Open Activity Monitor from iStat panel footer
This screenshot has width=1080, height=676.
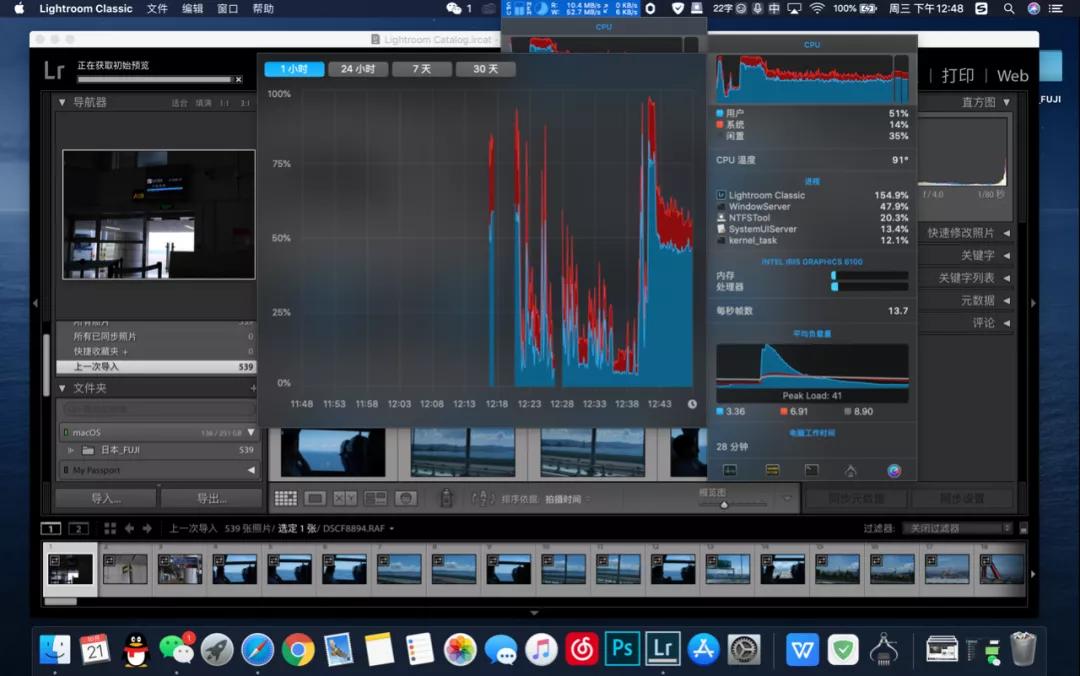[730, 470]
